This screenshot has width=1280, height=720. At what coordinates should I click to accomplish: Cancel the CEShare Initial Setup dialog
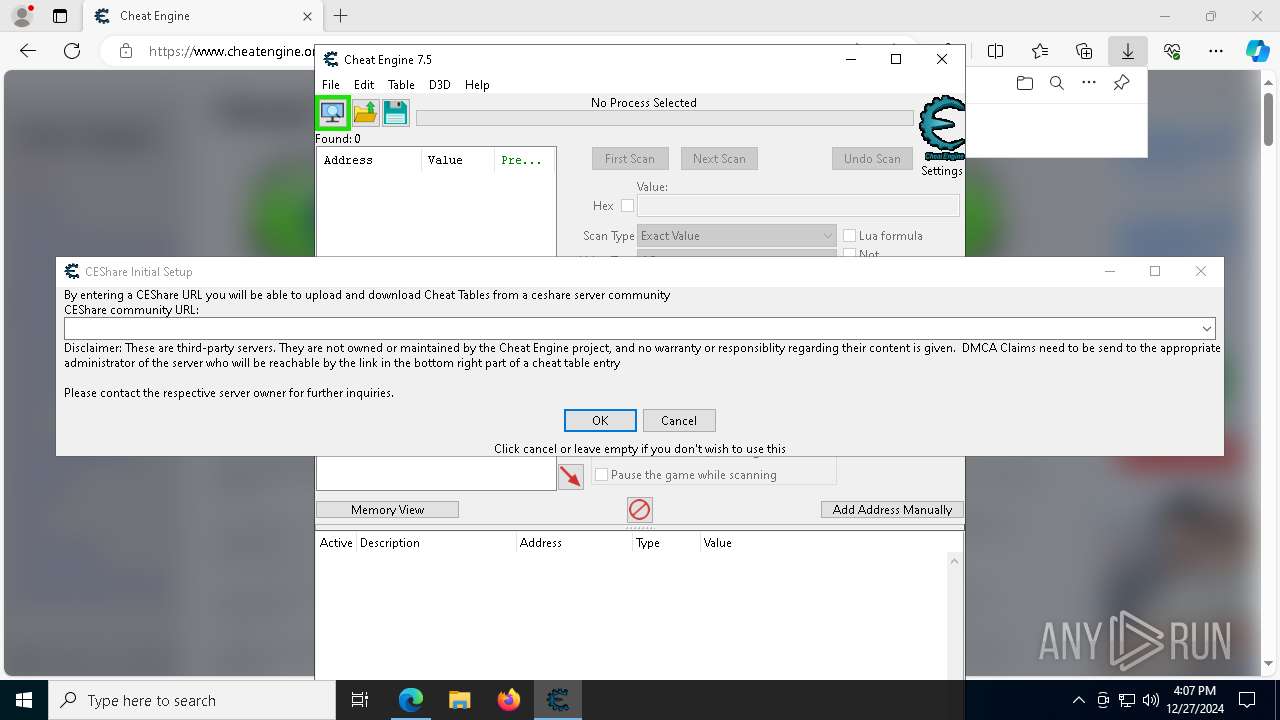point(679,421)
